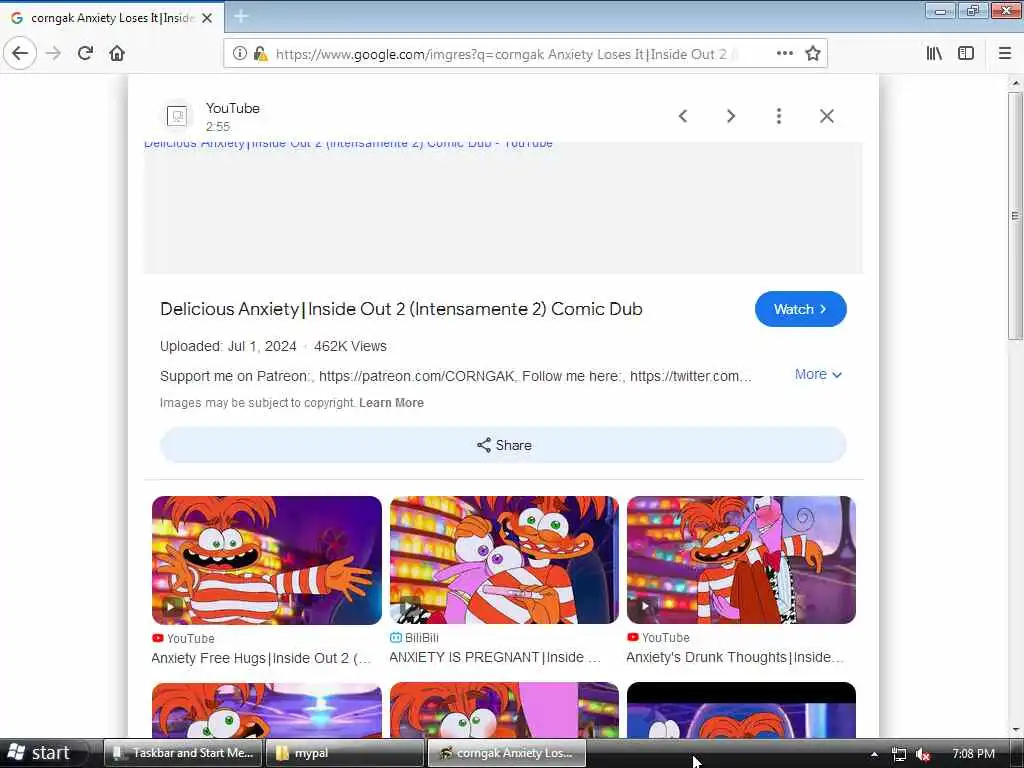Screen dimensions: 1024x768
Task: Open a new tab with plus button
Action: pos(241,17)
